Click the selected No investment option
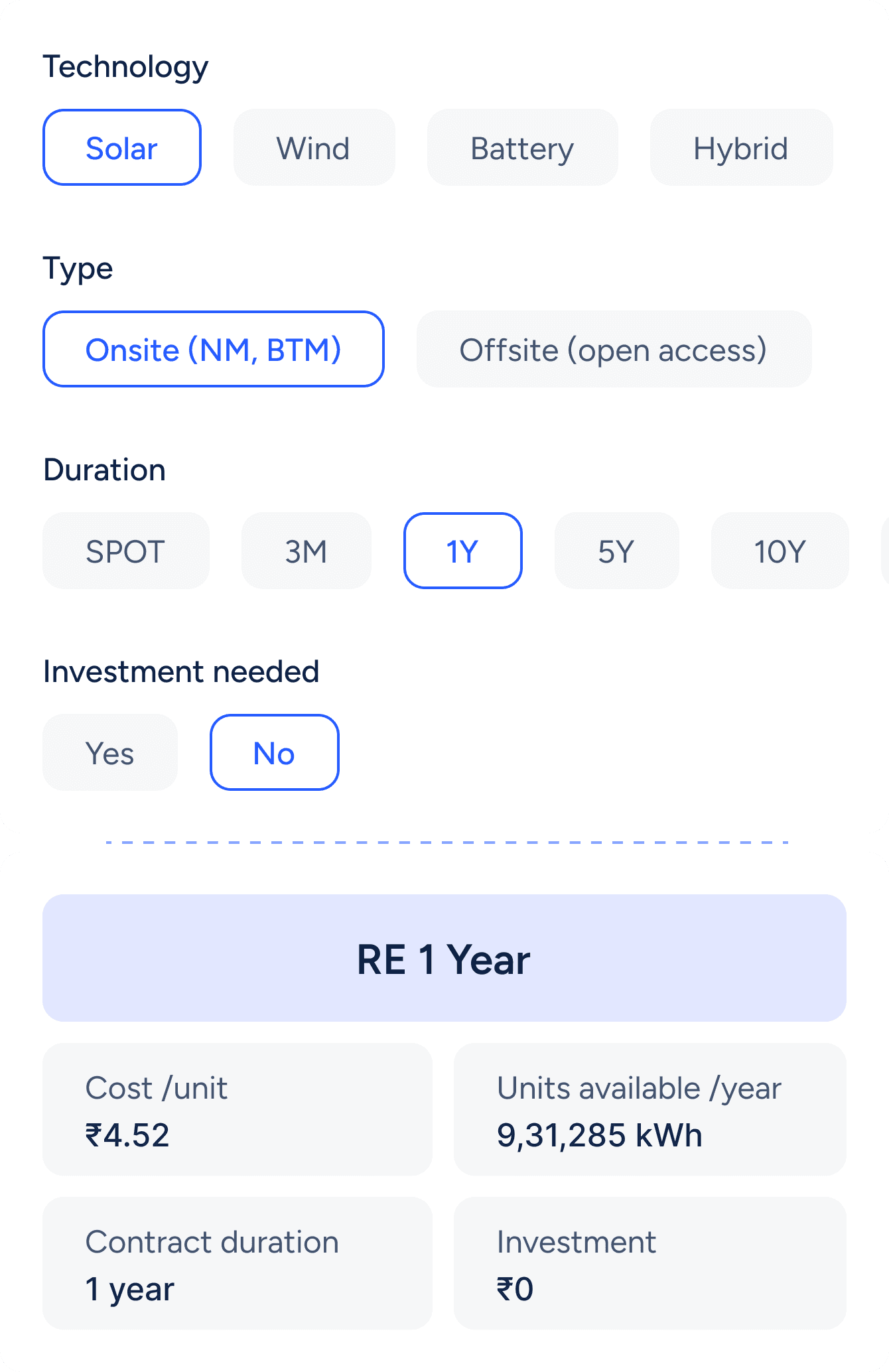Screen dimensions: 889x1372 tap(274, 752)
